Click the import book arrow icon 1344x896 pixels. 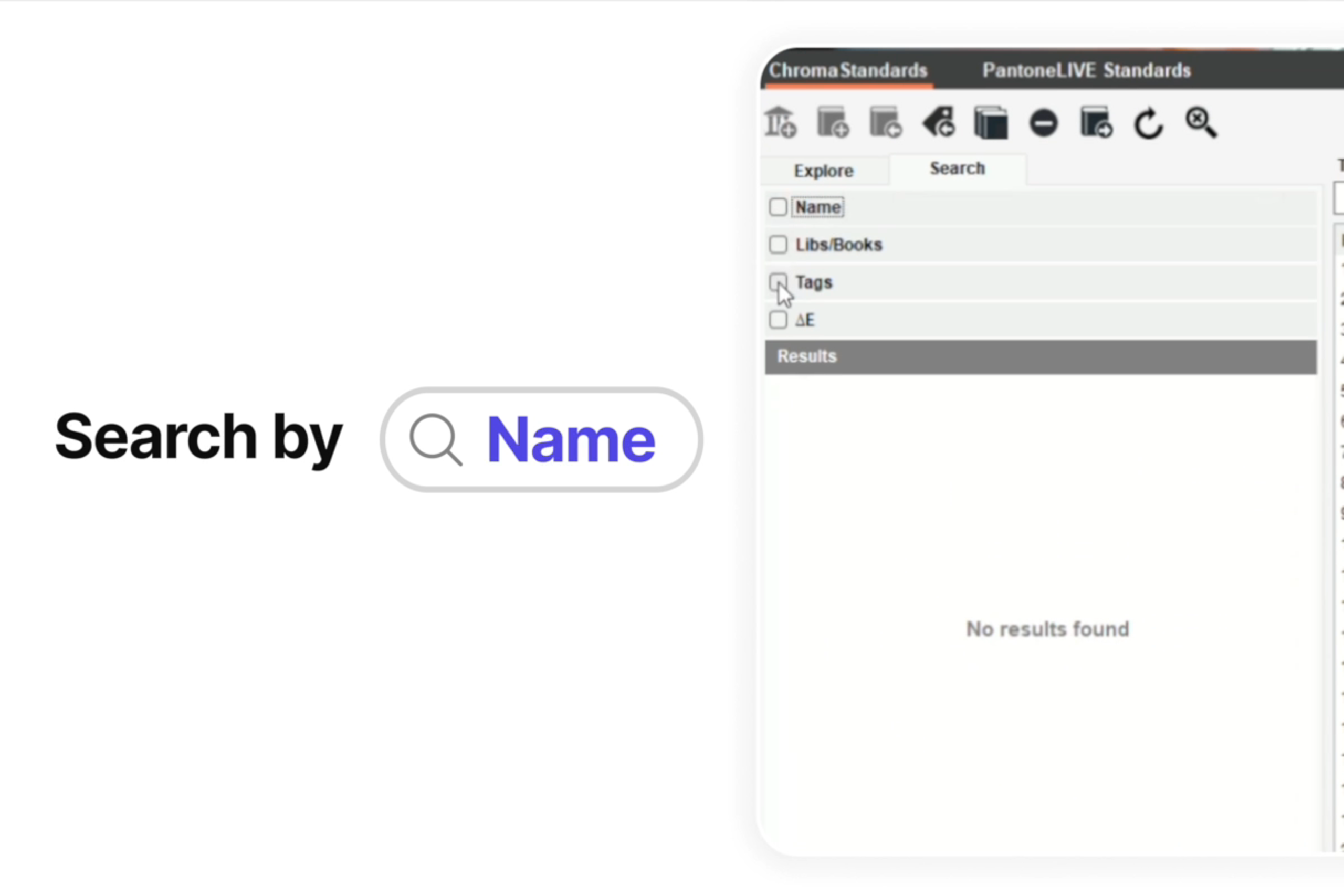click(885, 122)
